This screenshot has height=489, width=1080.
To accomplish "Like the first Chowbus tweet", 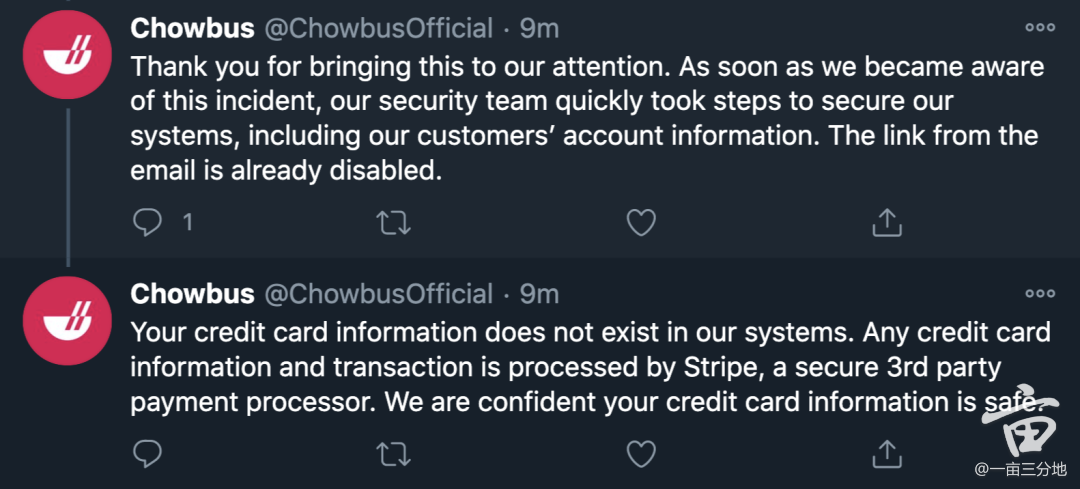I will tap(641, 222).
